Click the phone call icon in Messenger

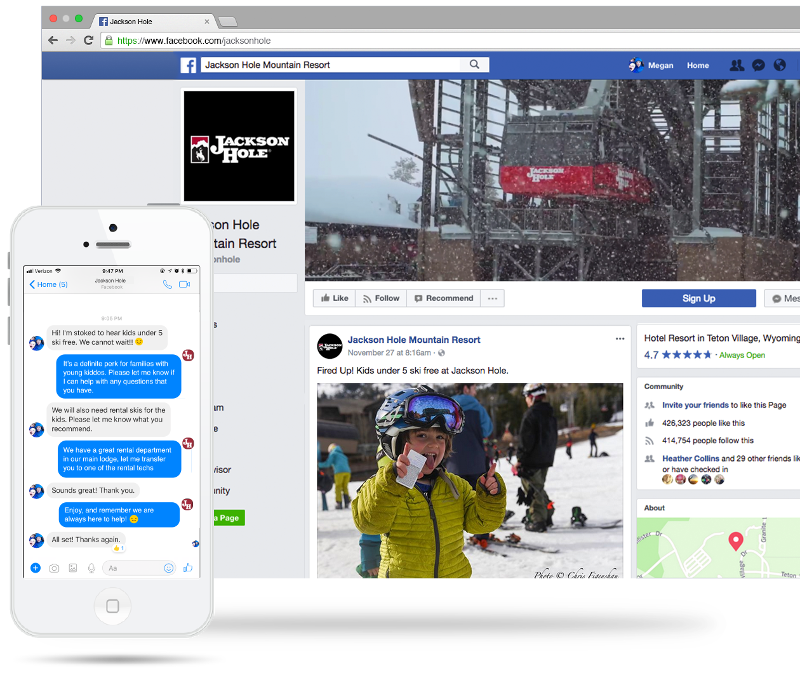coord(167,284)
